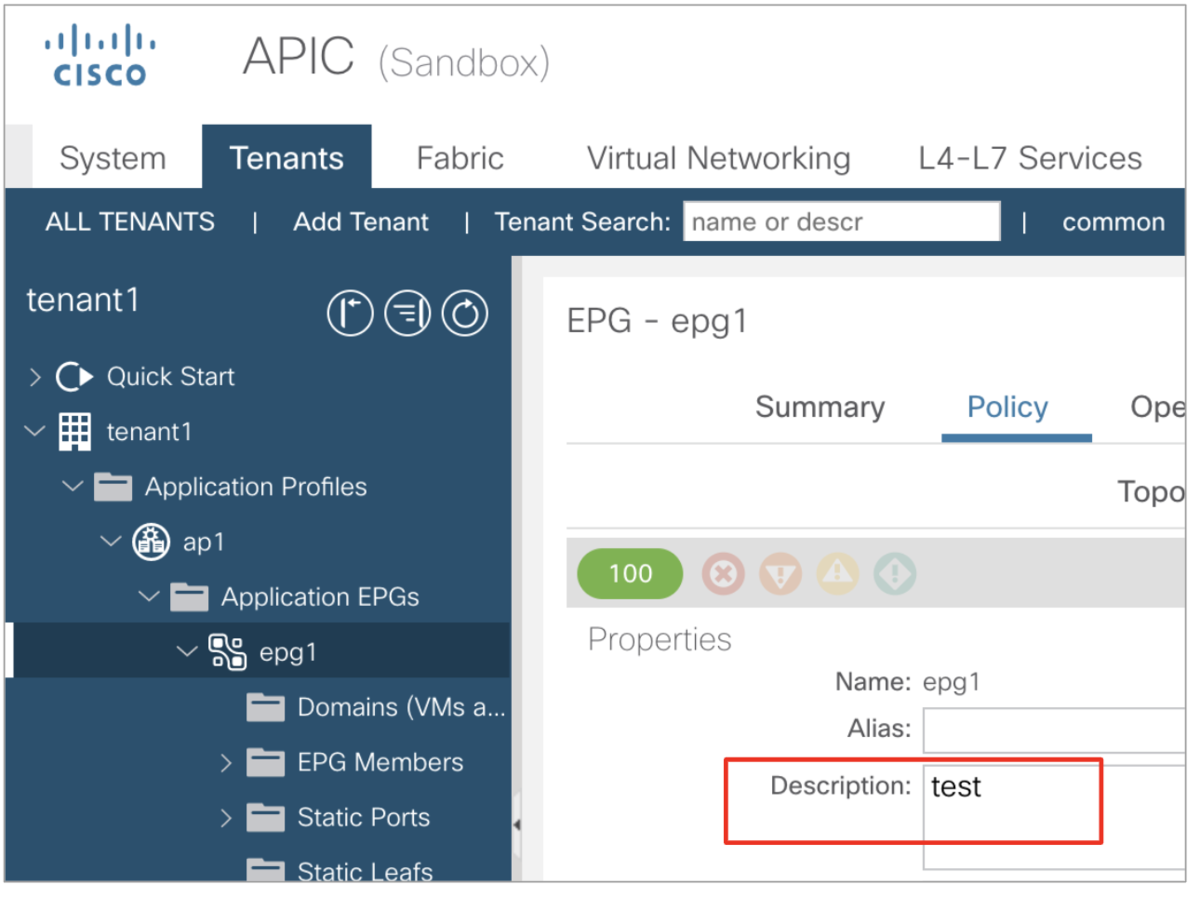Click the orange major faults icon
1200x897 pixels.
[780, 574]
